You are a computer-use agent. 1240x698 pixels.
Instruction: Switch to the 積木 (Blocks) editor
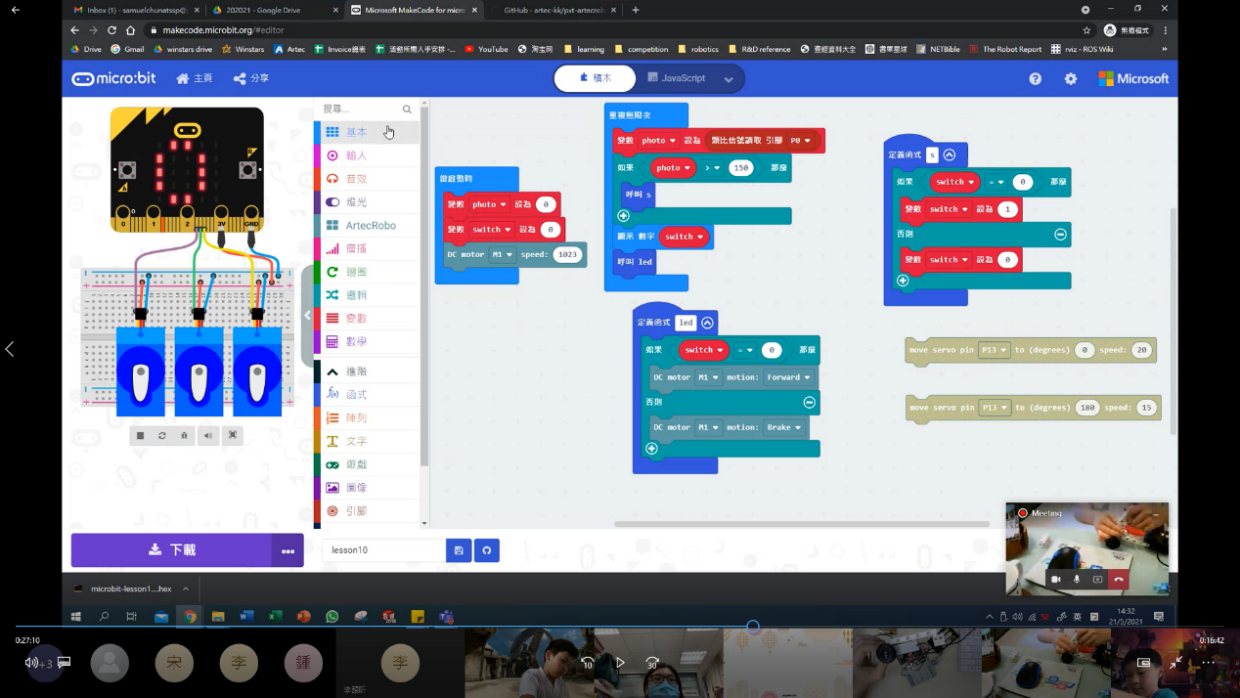pos(596,78)
